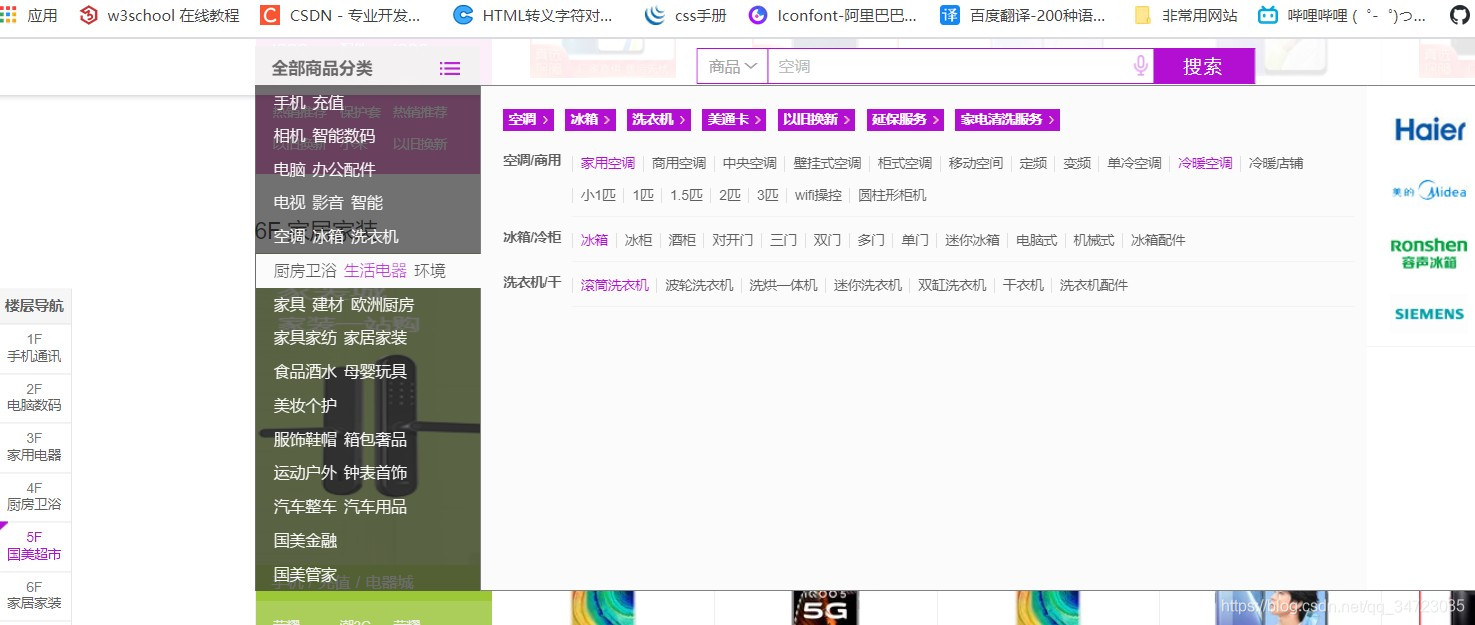The height and width of the screenshot is (625, 1475).
Task: Jump to floor 2F 电脑数码
Action: [34, 398]
